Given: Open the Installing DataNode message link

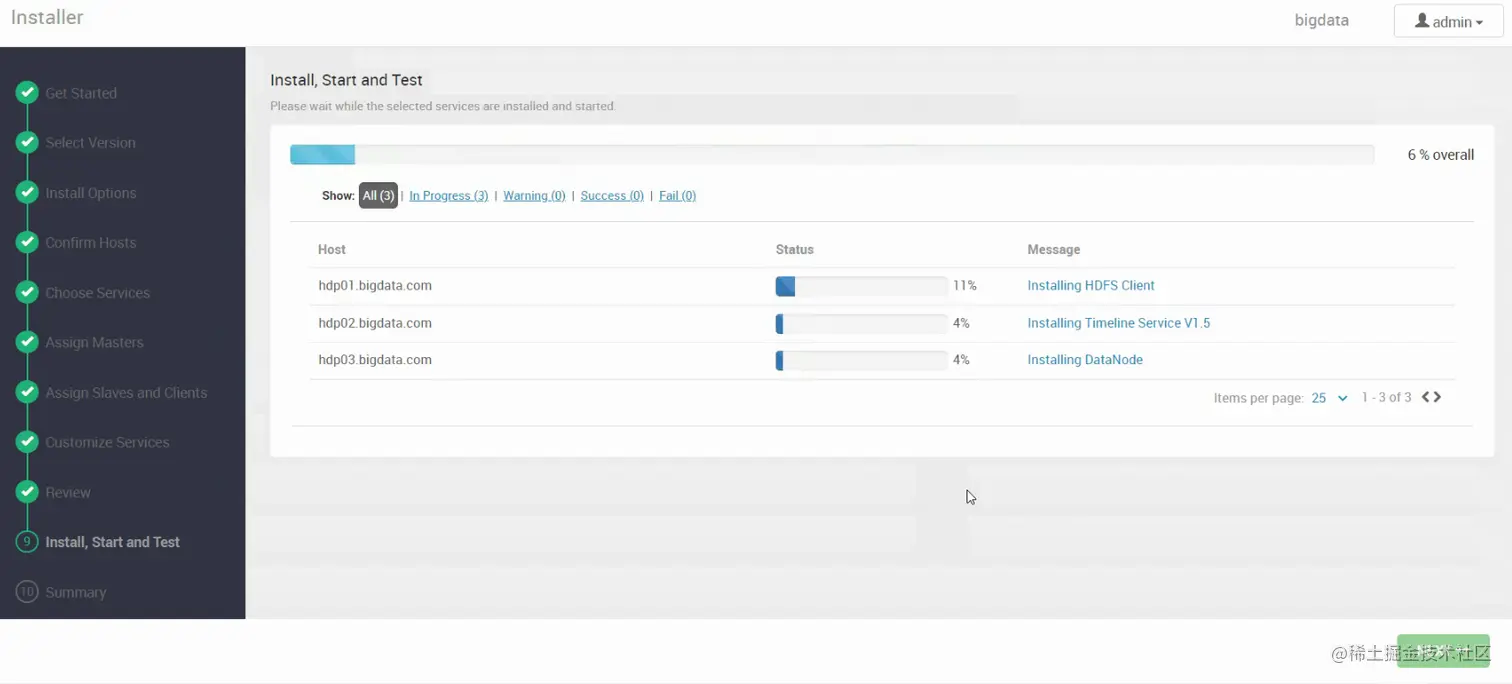Looking at the screenshot, I should 1085,360.
